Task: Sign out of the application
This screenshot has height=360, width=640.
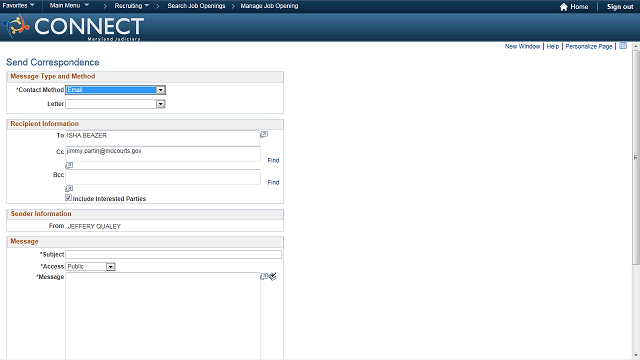Action: [620, 7]
